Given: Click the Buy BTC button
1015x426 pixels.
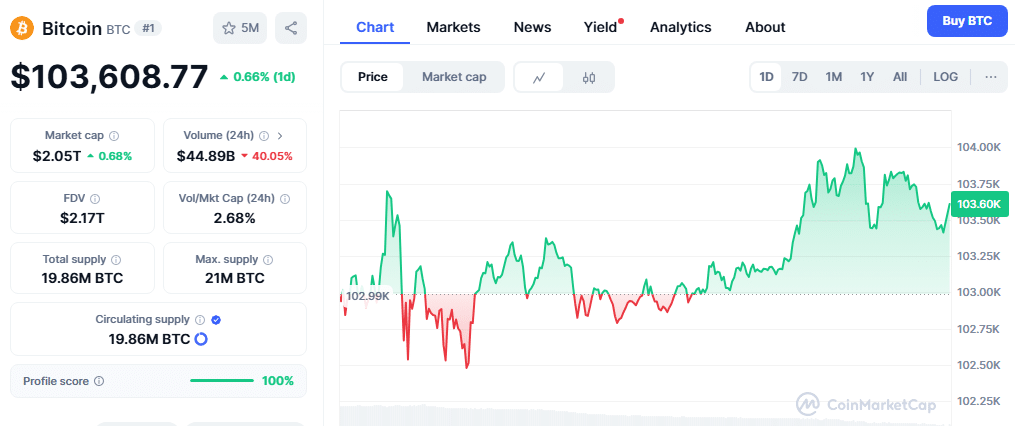Looking at the screenshot, I should pyautogui.click(x=967, y=21).
